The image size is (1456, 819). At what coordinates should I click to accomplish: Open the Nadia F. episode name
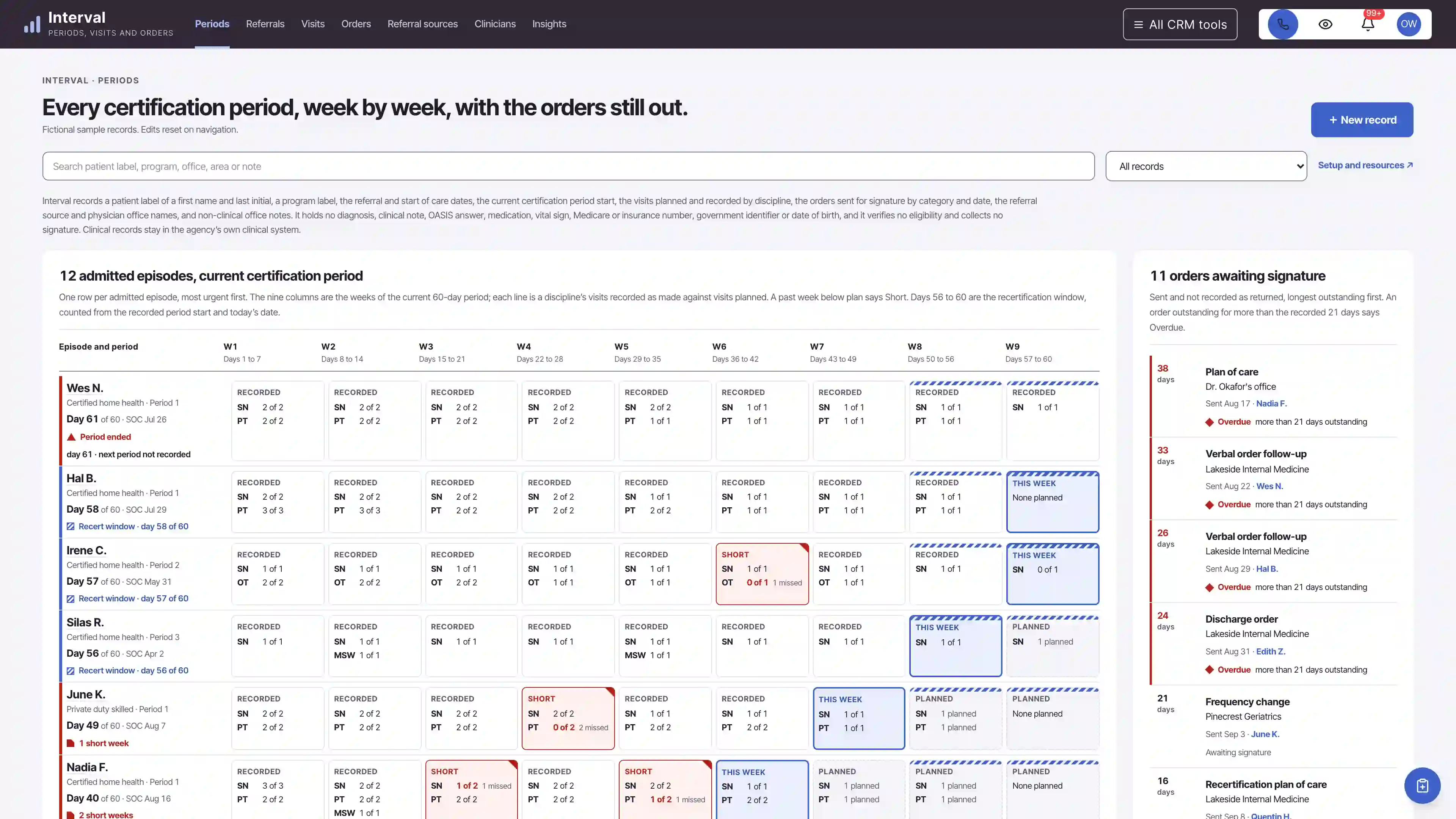87,767
